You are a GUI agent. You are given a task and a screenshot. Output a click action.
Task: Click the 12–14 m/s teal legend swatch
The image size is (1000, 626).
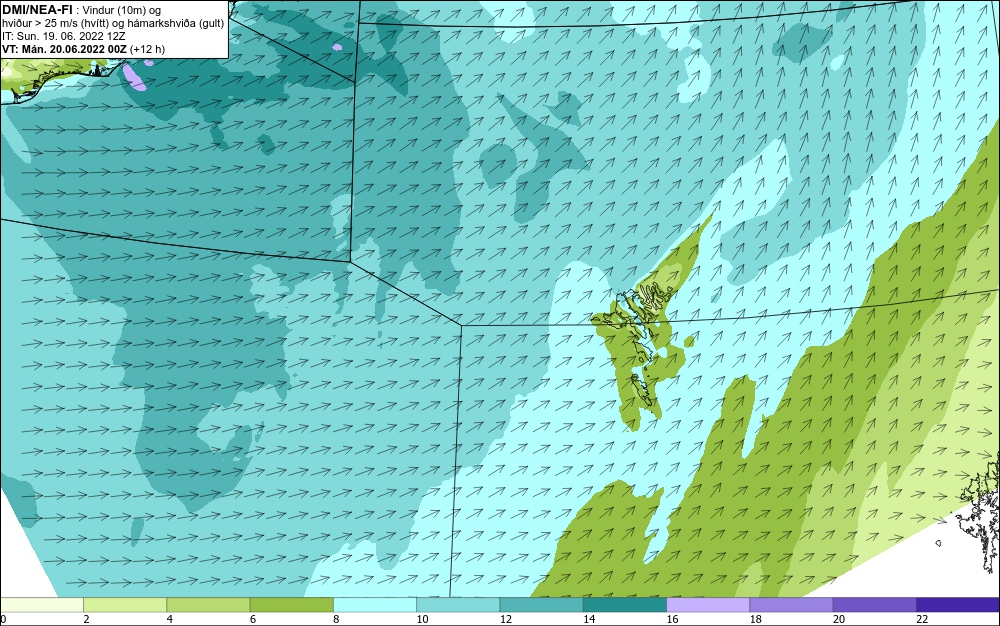pos(541,605)
